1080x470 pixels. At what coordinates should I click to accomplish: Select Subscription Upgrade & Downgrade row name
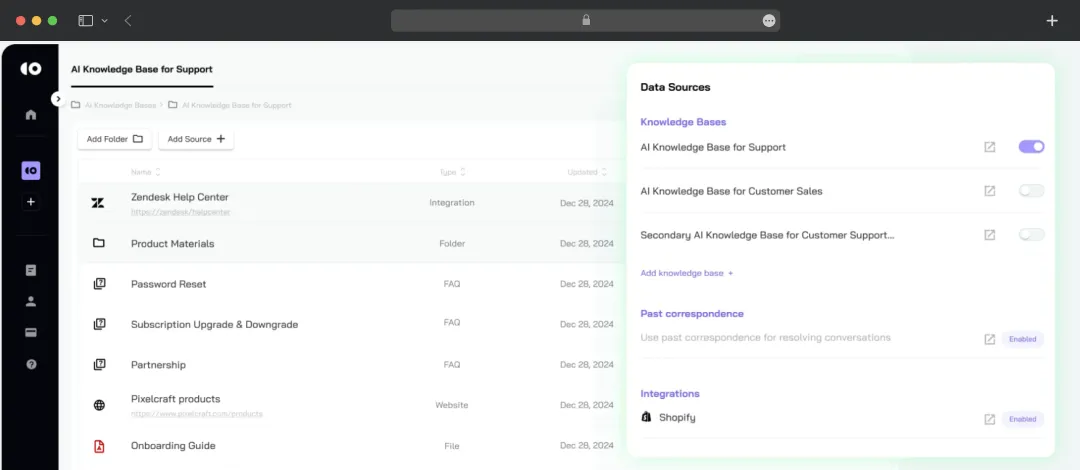click(x=214, y=324)
